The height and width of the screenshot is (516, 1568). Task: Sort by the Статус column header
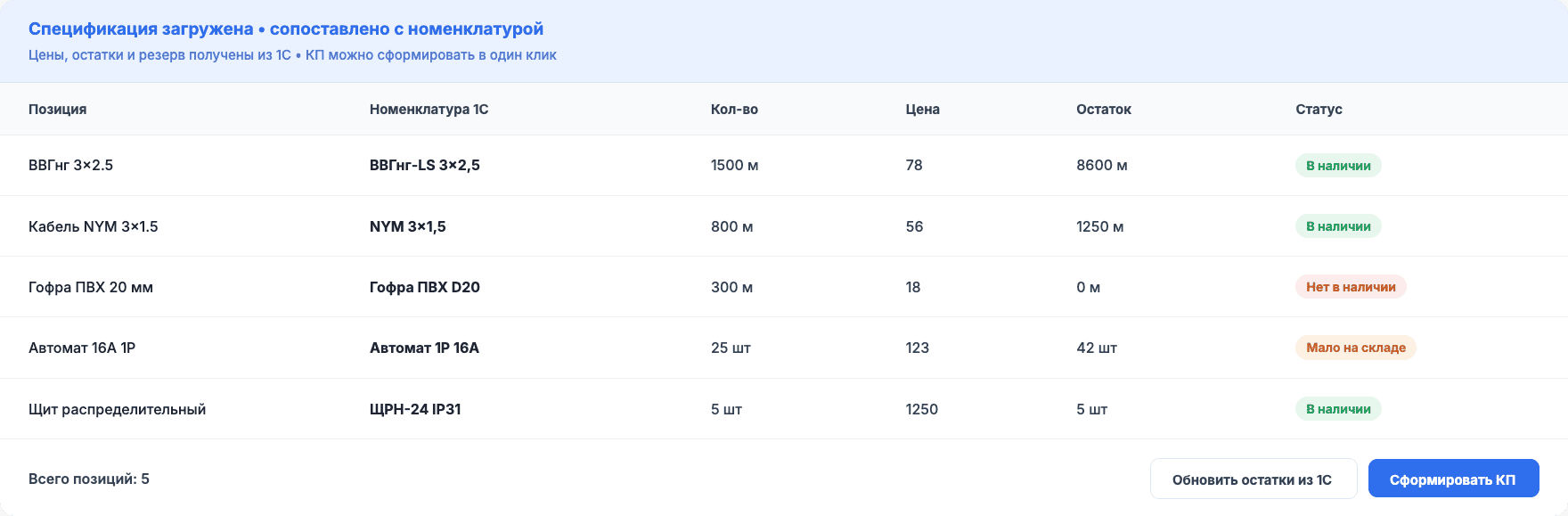(1319, 109)
